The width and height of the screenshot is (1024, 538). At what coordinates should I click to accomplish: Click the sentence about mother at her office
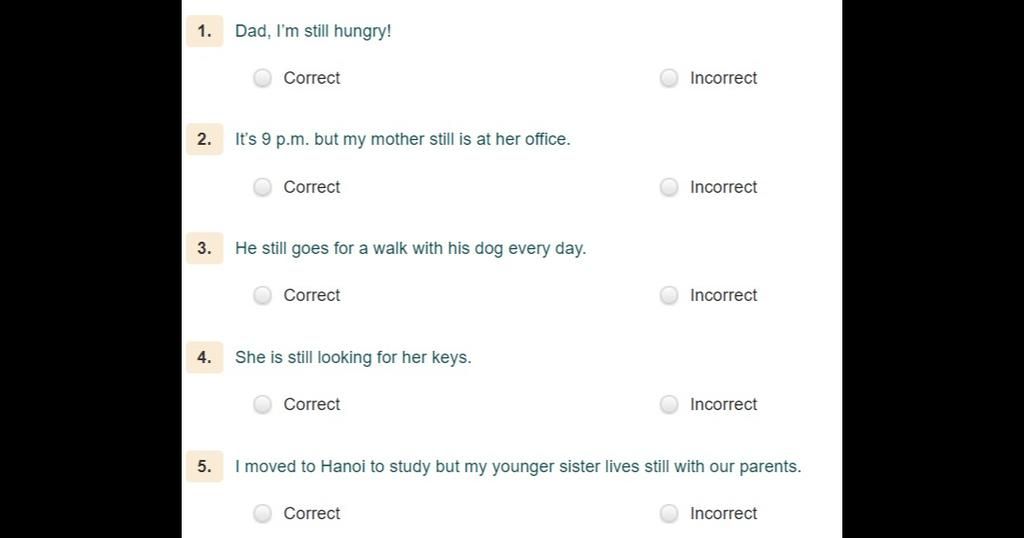click(402, 140)
